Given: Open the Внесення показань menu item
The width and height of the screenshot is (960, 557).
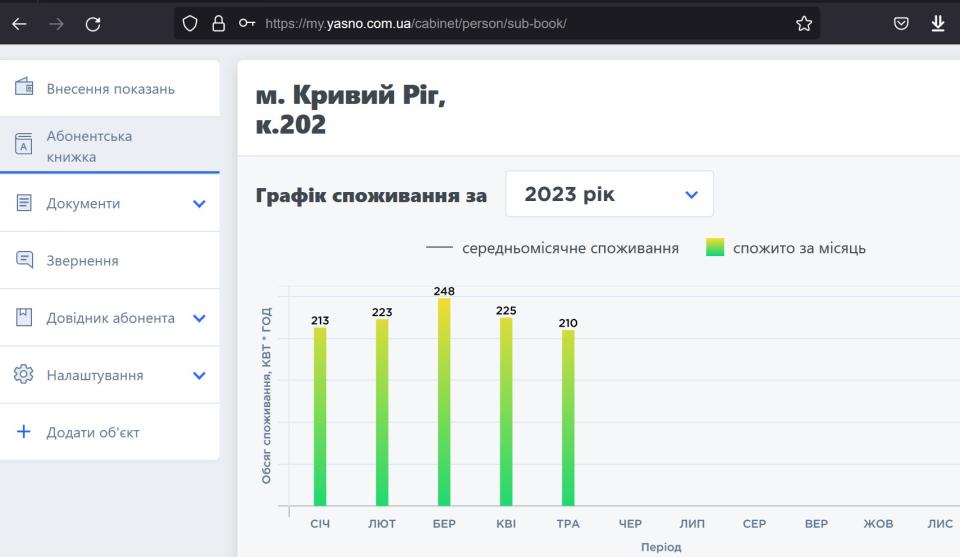Looking at the screenshot, I should [110, 89].
